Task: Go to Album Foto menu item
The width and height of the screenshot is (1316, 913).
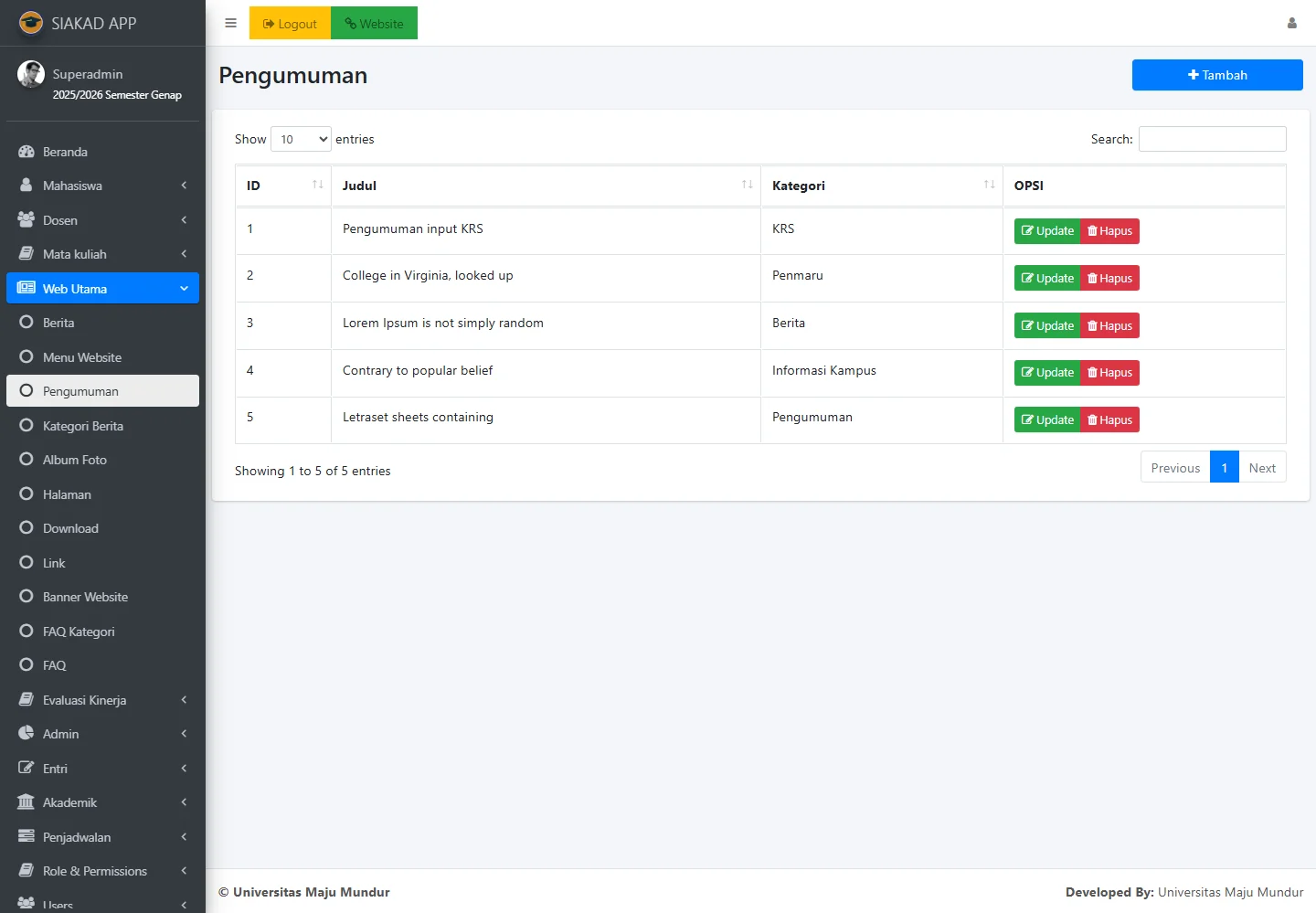Action: pyautogui.click(x=75, y=460)
